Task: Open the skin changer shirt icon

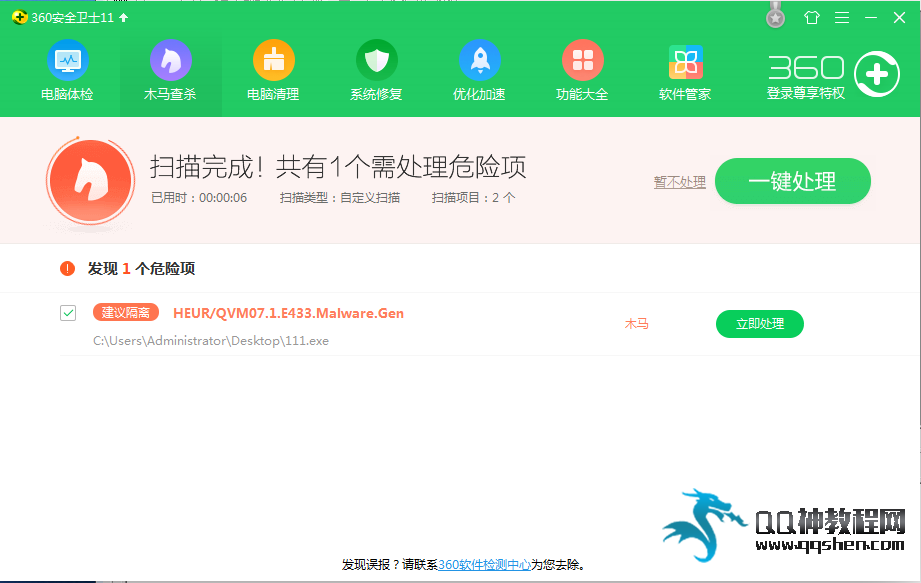Action: (x=812, y=18)
